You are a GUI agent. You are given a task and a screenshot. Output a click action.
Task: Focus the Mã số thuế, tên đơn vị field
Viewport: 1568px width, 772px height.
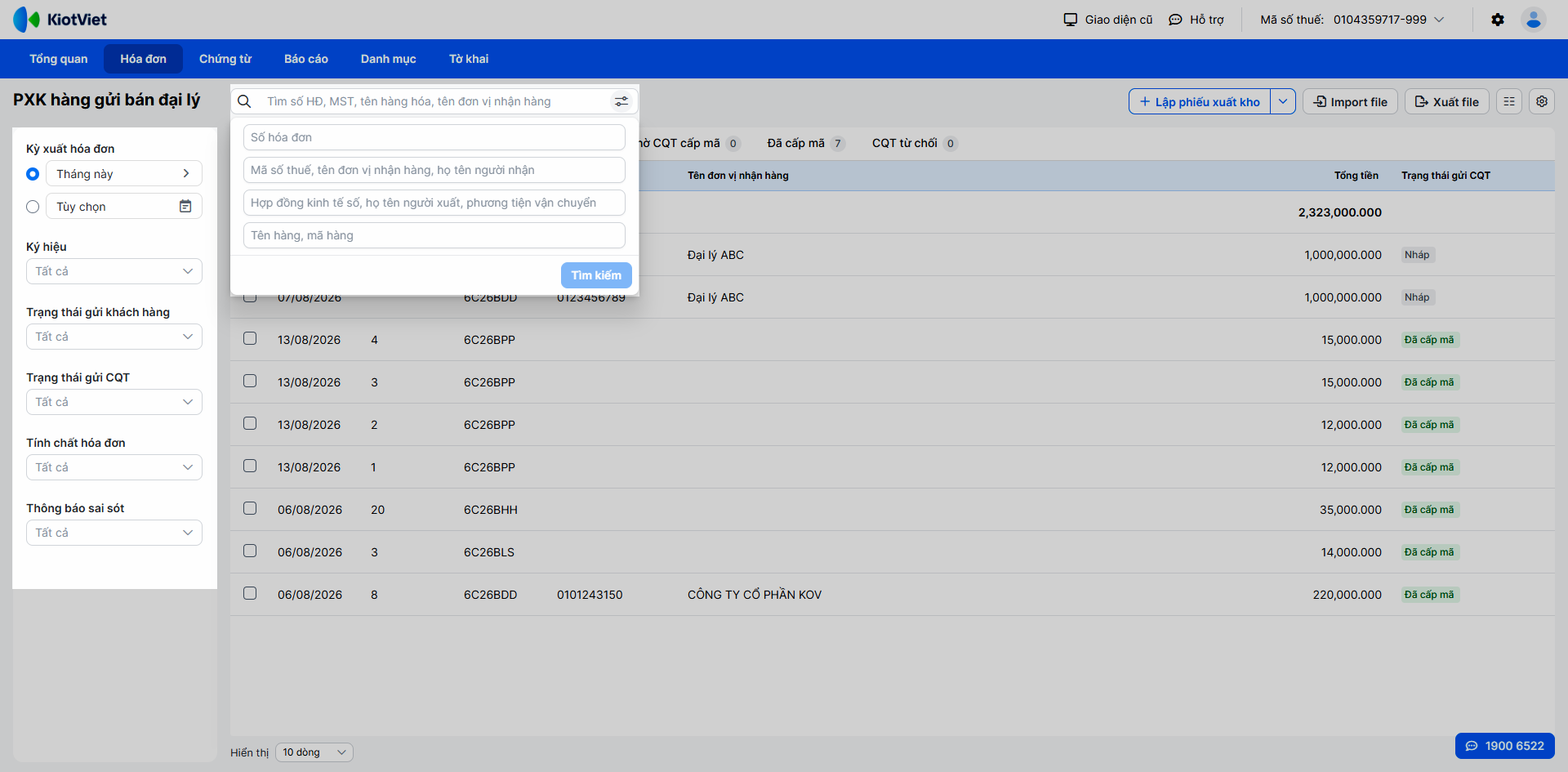(434, 170)
